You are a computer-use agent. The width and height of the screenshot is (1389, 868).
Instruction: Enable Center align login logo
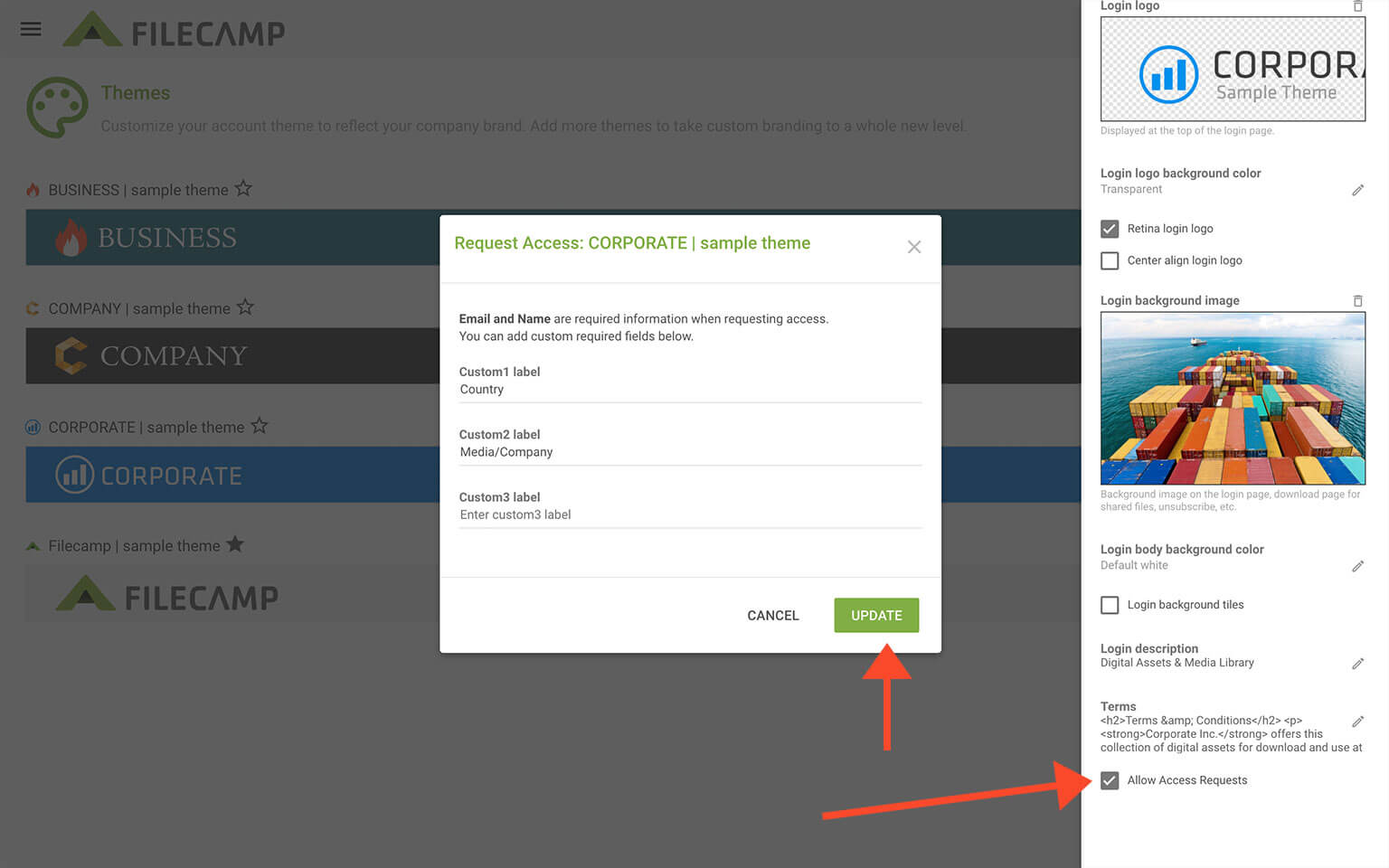tap(1110, 260)
